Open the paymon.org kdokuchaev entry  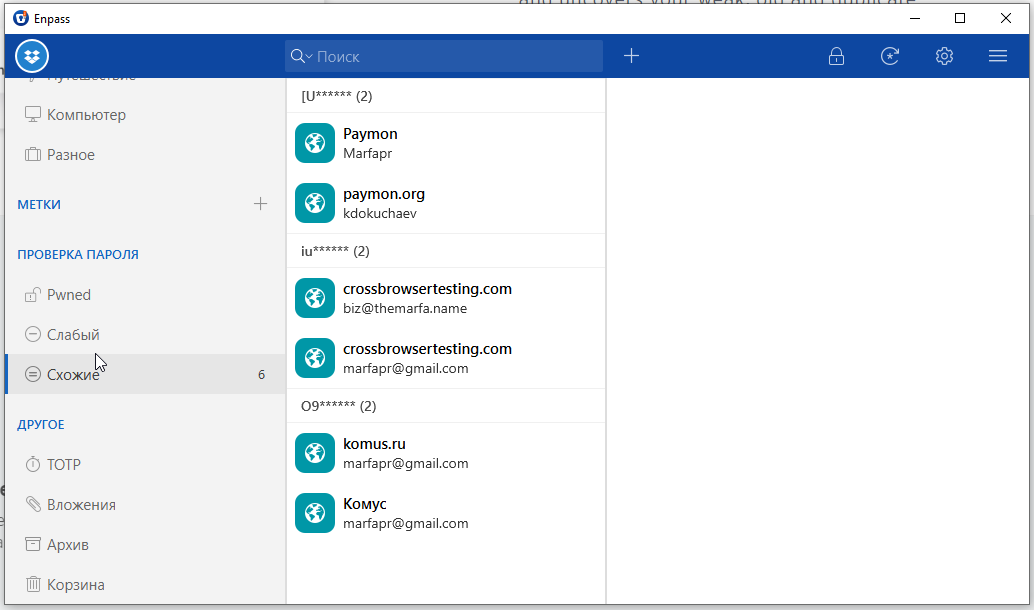[x=446, y=203]
